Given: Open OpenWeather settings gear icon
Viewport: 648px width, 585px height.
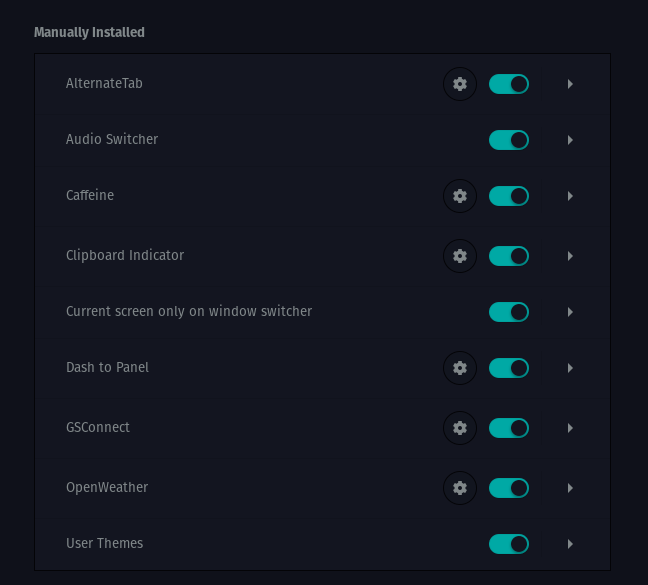Looking at the screenshot, I should (x=460, y=488).
